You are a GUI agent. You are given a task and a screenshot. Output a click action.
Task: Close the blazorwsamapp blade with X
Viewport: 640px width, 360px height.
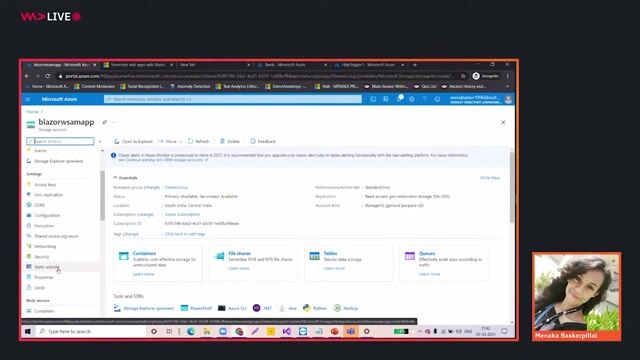pos(503,122)
